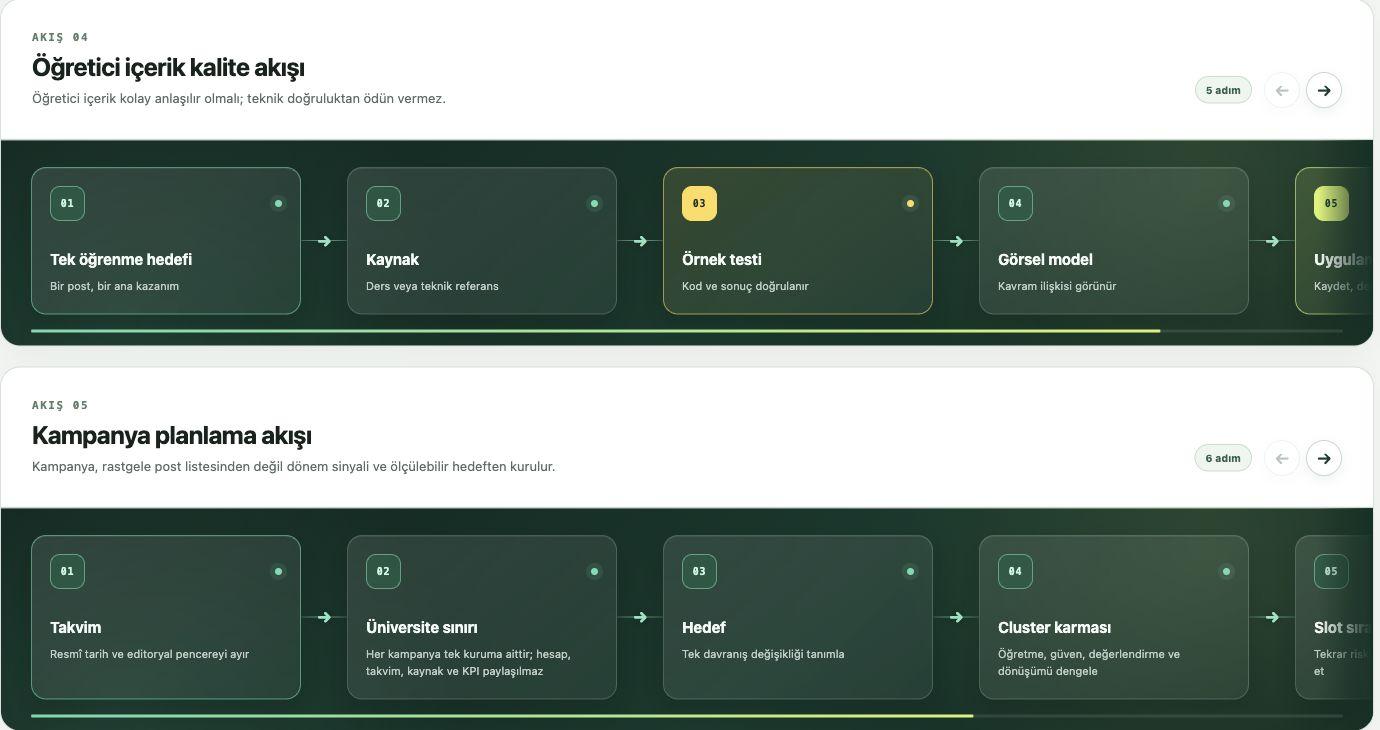Click the AKIŞ 05 label
1380x730 pixels.
(60, 405)
